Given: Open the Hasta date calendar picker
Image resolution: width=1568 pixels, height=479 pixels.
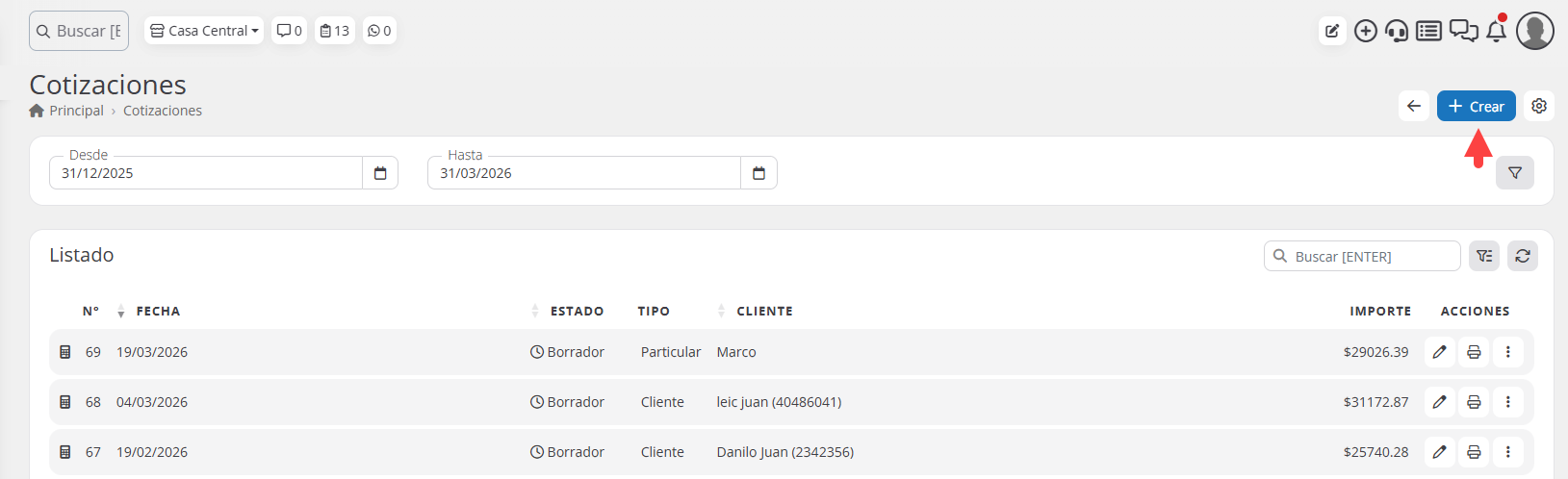Looking at the screenshot, I should tap(758, 173).
